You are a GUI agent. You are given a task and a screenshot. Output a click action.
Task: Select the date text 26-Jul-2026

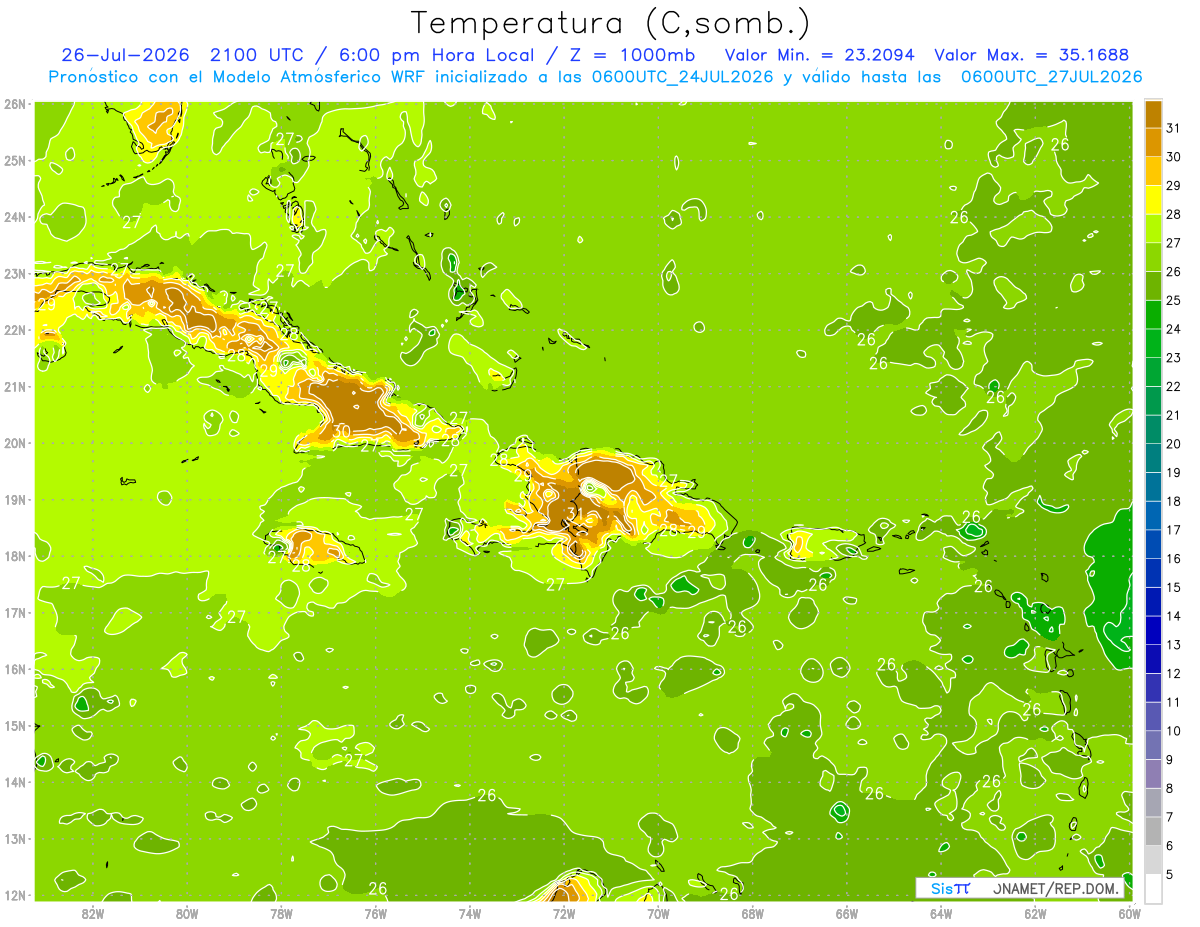pyautogui.click(x=128, y=55)
